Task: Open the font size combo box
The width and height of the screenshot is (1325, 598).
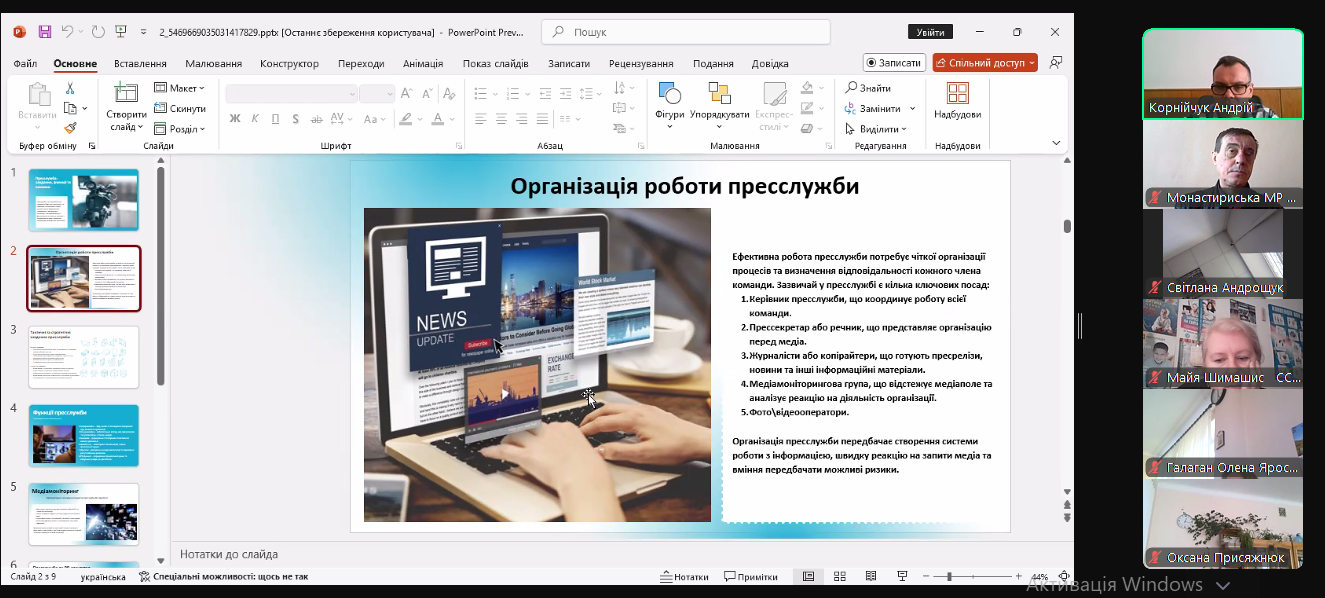Action: [x=378, y=93]
